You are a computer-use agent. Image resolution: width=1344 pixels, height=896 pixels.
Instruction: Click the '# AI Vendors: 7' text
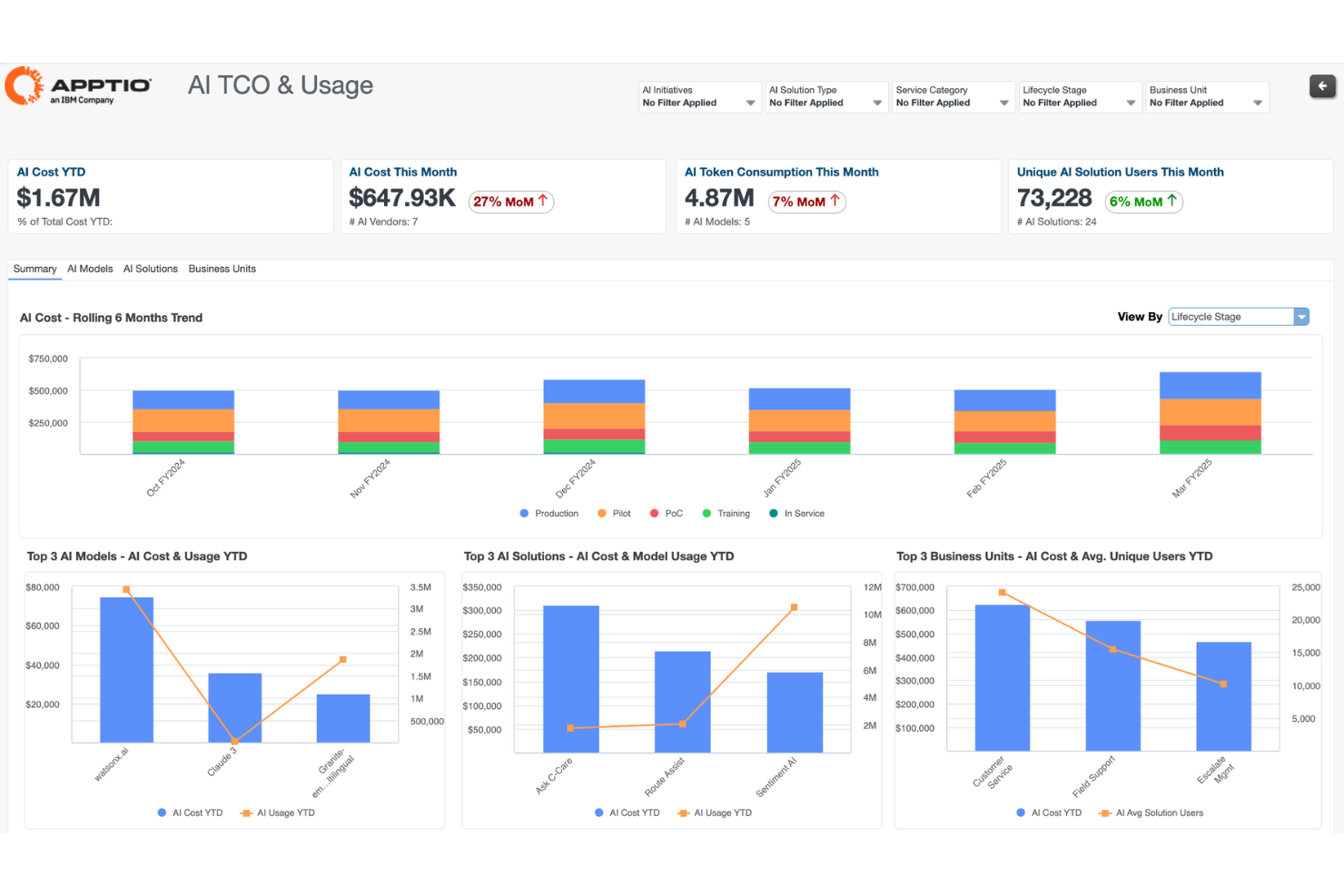pos(383,222)
